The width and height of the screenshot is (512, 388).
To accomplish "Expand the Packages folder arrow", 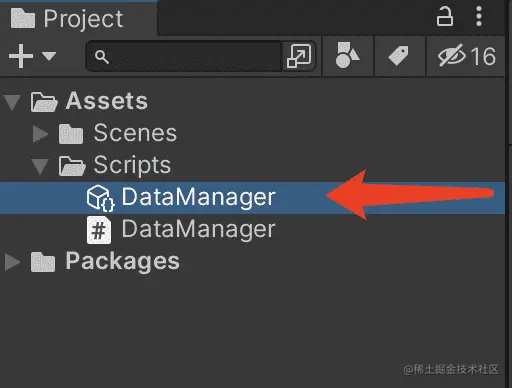I will point(12,262).
